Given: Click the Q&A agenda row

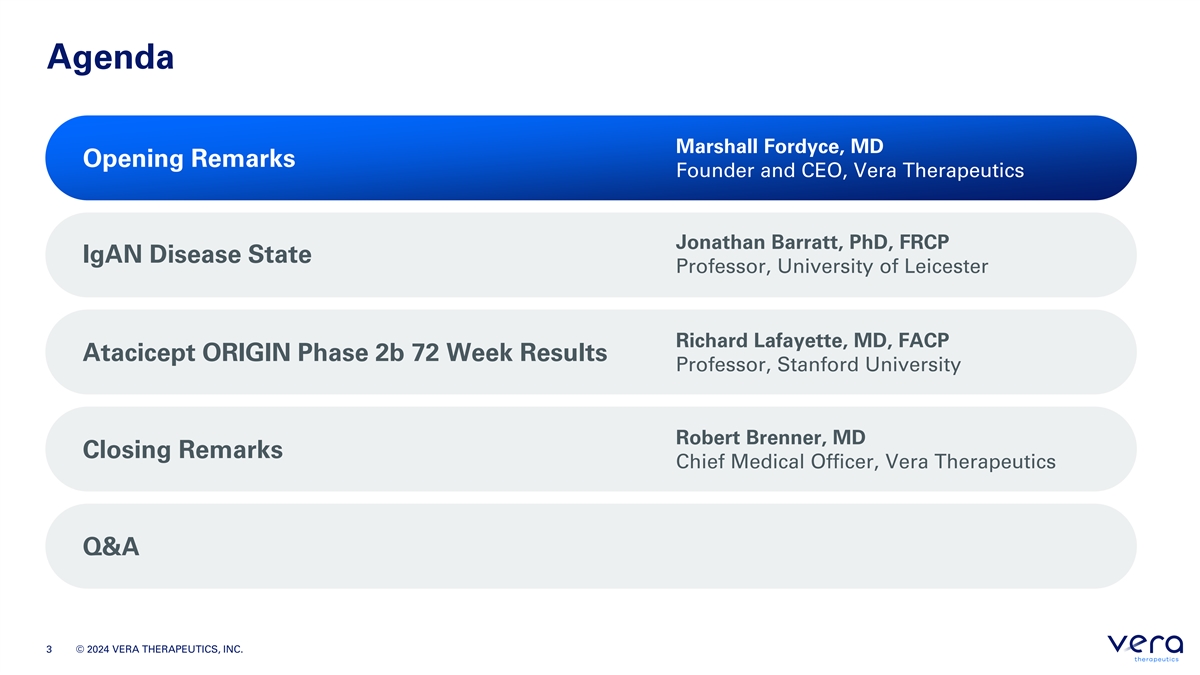Looking at the screenshot, I should (590, 546).
